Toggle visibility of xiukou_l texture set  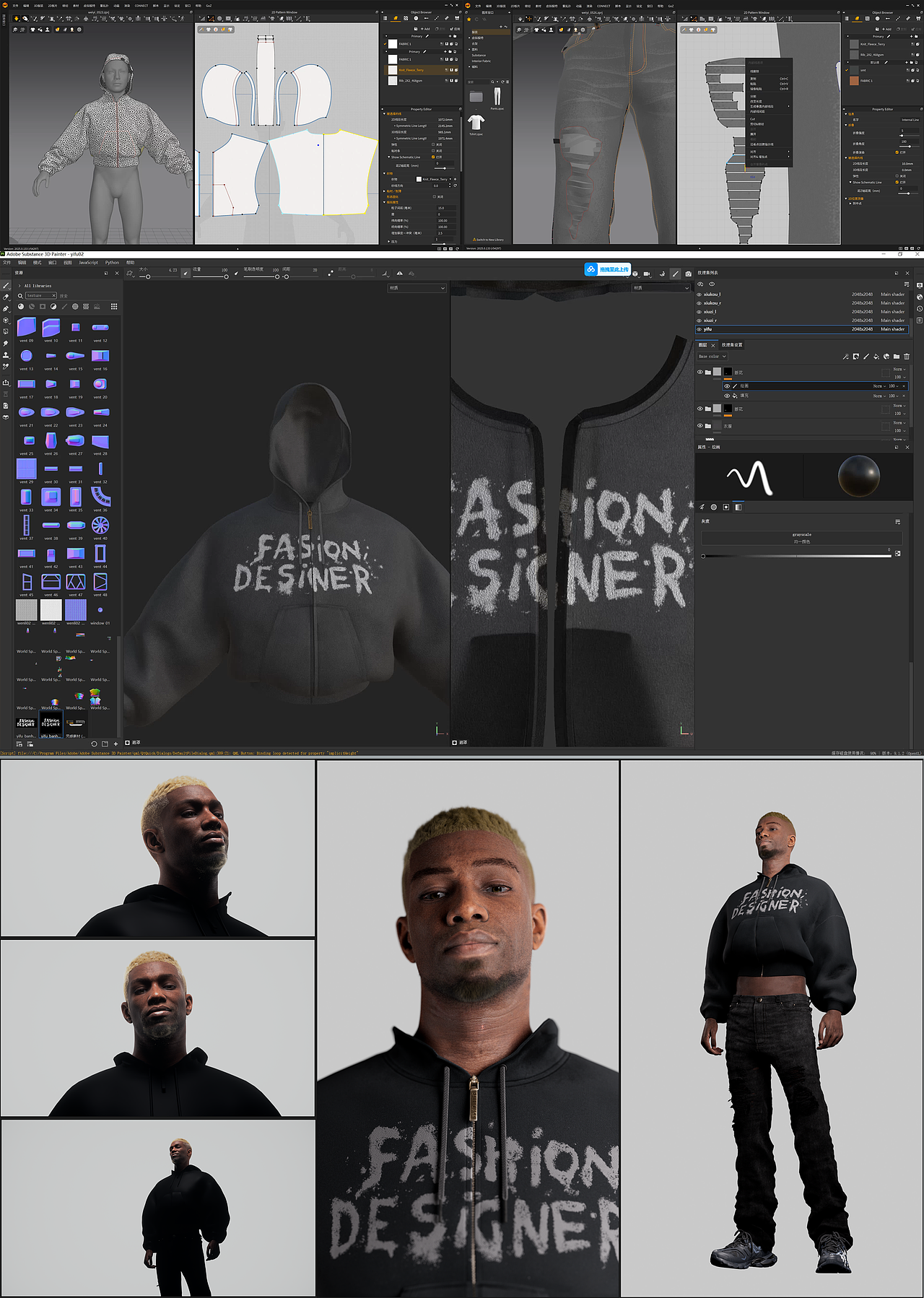point(699,295)
